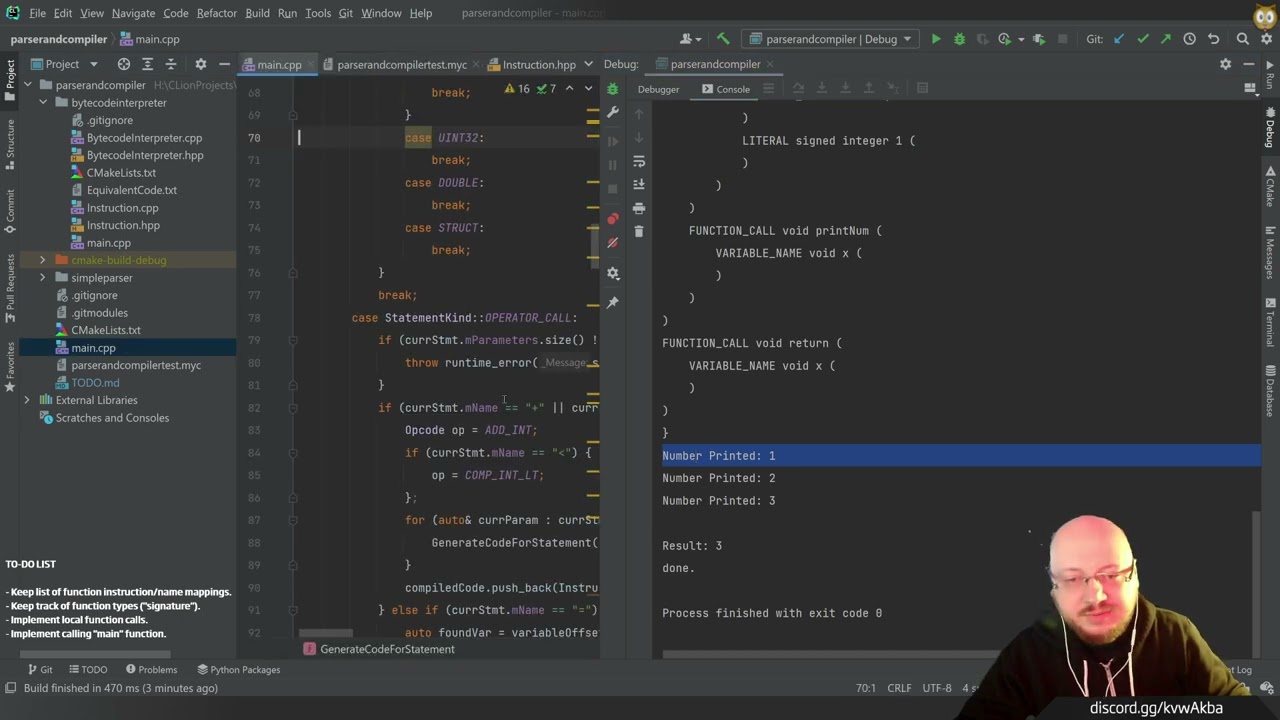Open Problems tool window
This screenshot has width=1280, height=720.
point(151,670)
